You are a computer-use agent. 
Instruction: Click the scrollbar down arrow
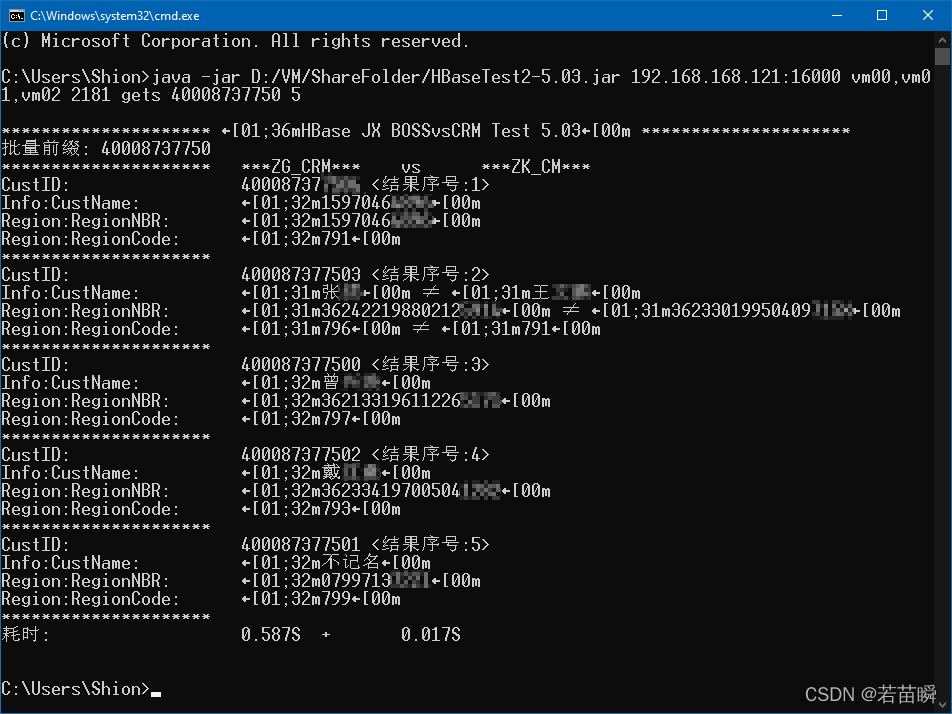pos(942,705)
